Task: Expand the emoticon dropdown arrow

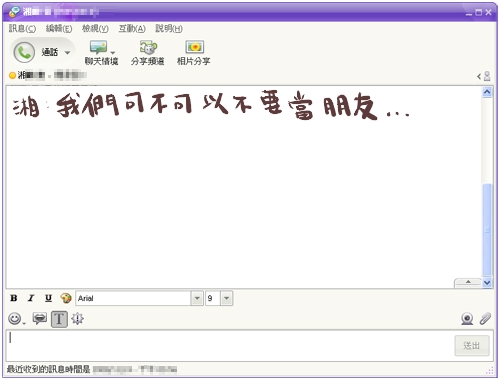Action: pos(24,323)
